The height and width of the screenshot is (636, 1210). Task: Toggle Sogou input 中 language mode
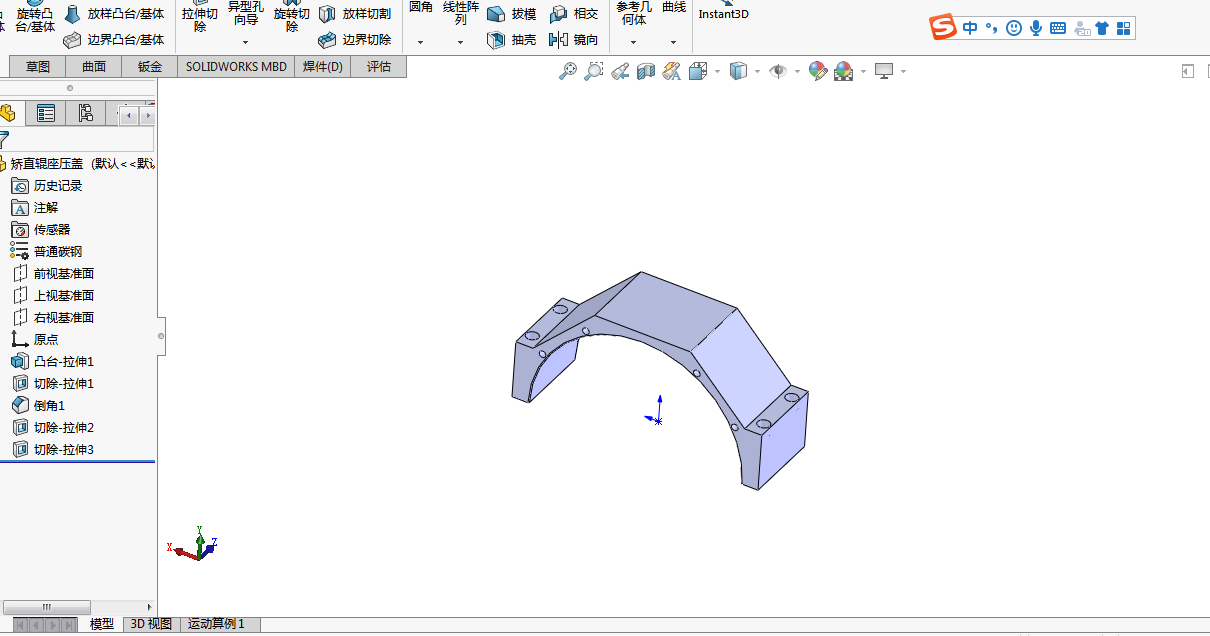970,28
